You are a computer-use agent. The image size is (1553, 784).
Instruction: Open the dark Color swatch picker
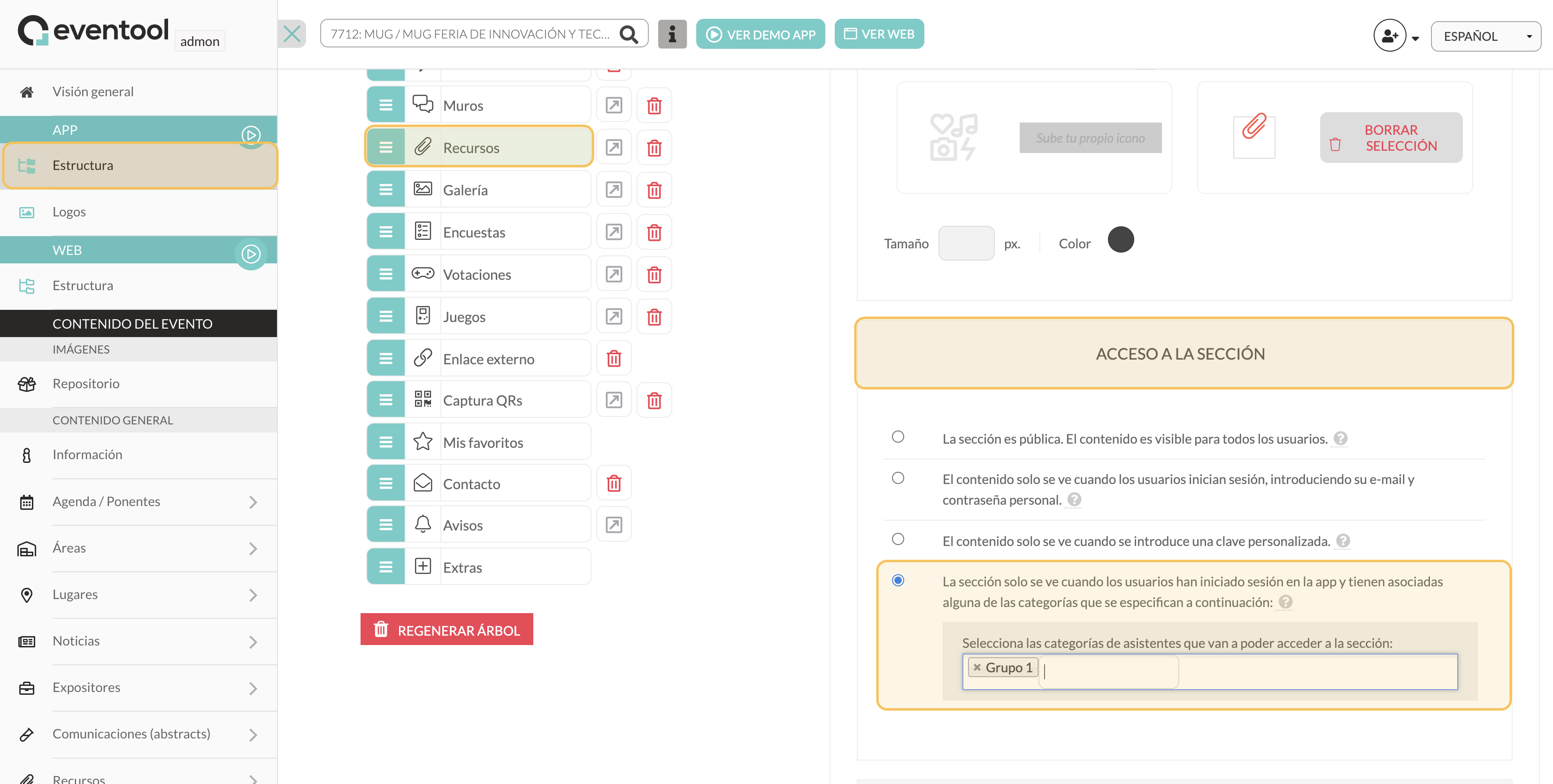tap(1121, 239)
